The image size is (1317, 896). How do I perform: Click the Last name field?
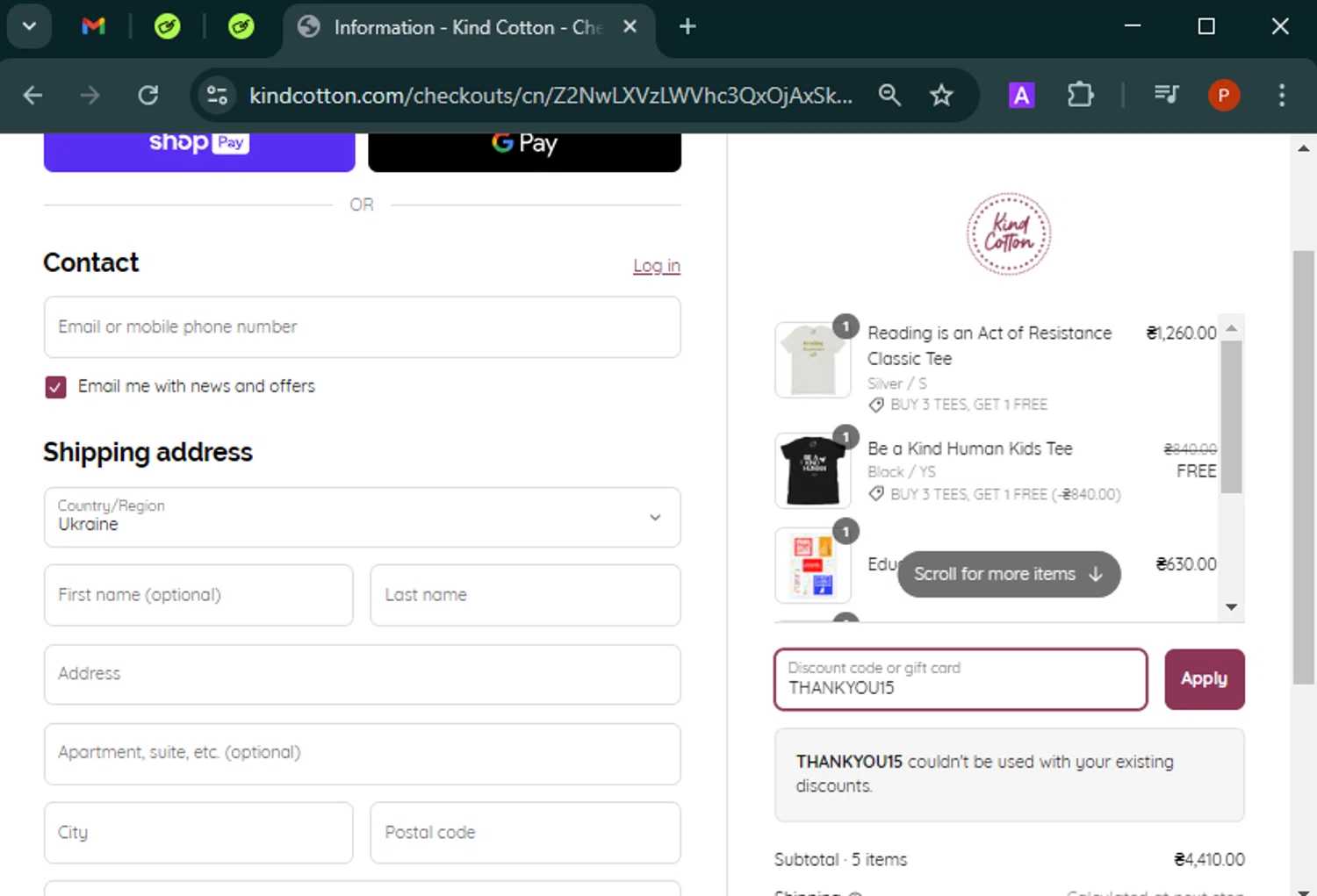point(525,595)
